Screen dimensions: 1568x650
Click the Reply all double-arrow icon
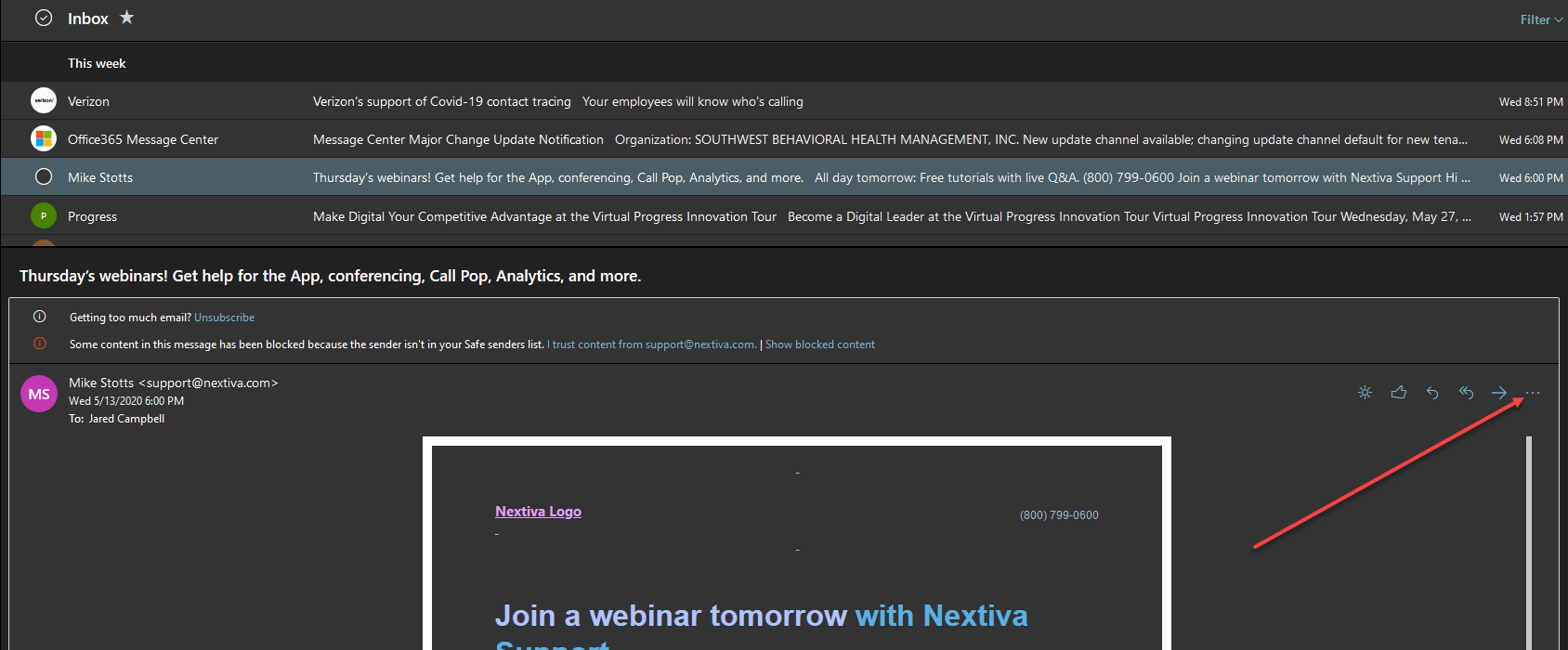(1466, 393)
